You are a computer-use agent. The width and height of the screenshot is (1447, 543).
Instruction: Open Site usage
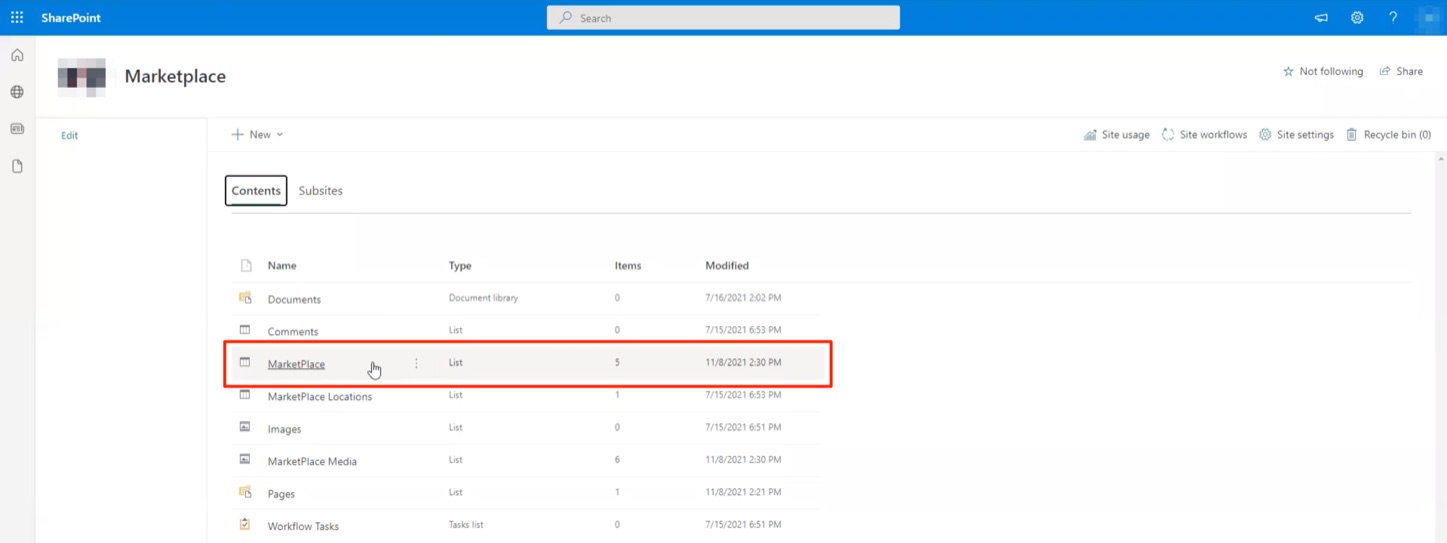click(x=1117, y=134)
